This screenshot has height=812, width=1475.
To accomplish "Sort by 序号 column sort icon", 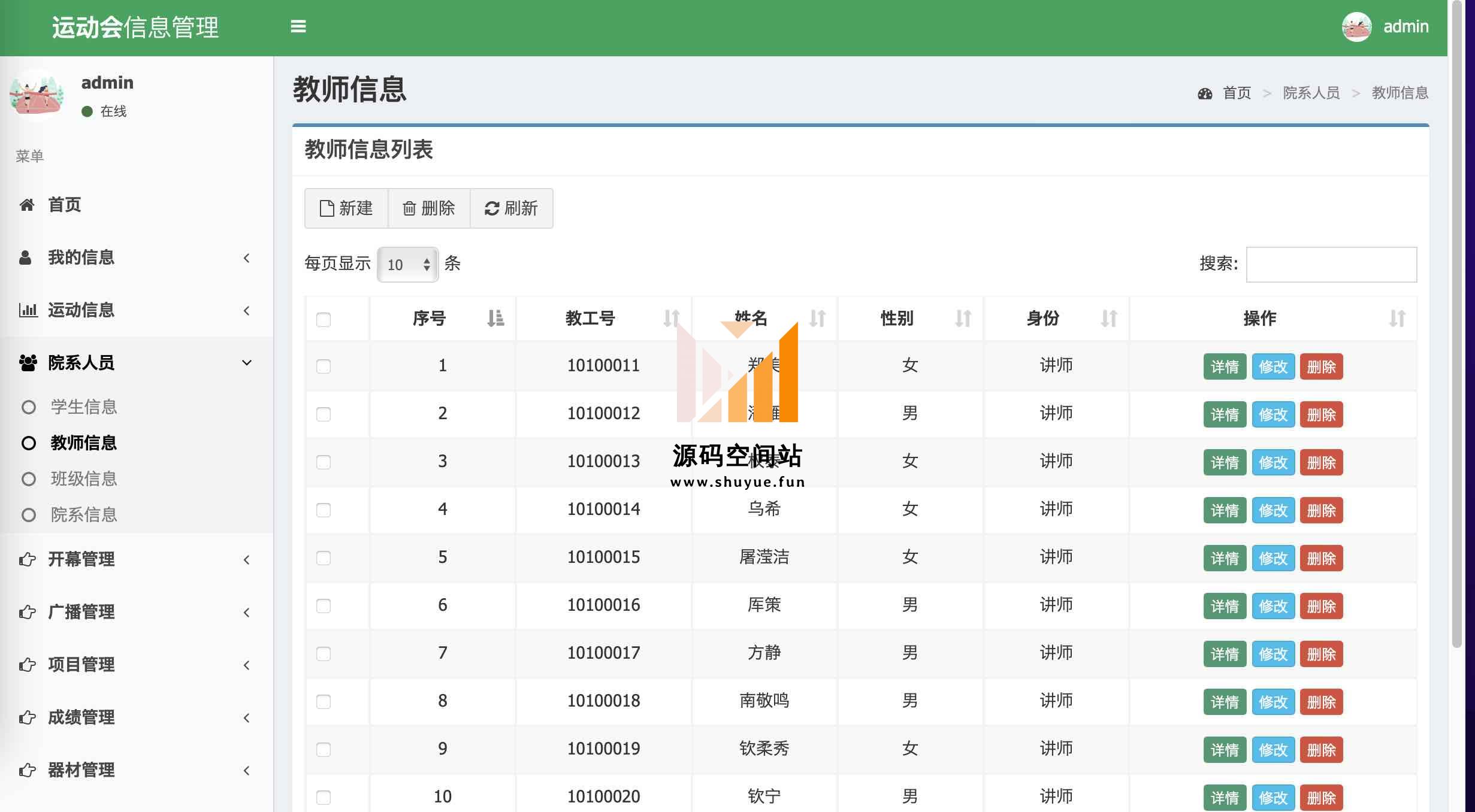I will (x=495, y=318).
